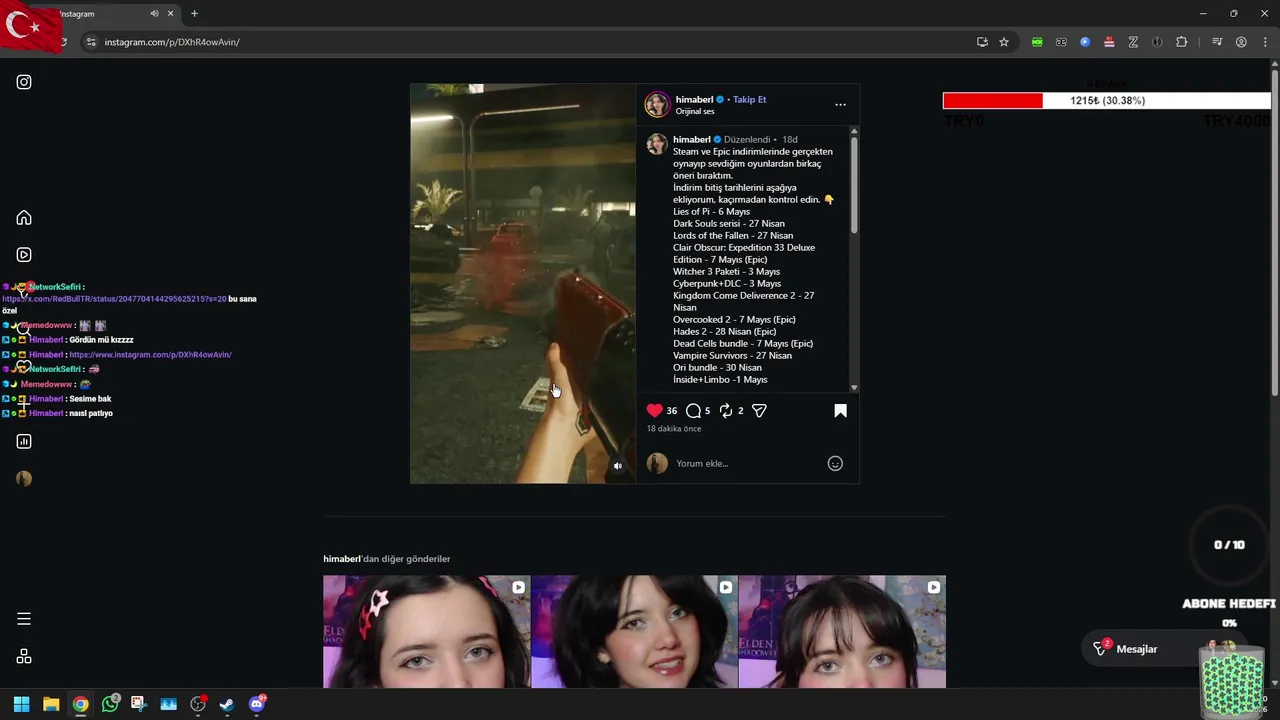Screen dimensions: 1280x720
Task: Click the RedBullTR status link in chat
Action: pos(114,299)
